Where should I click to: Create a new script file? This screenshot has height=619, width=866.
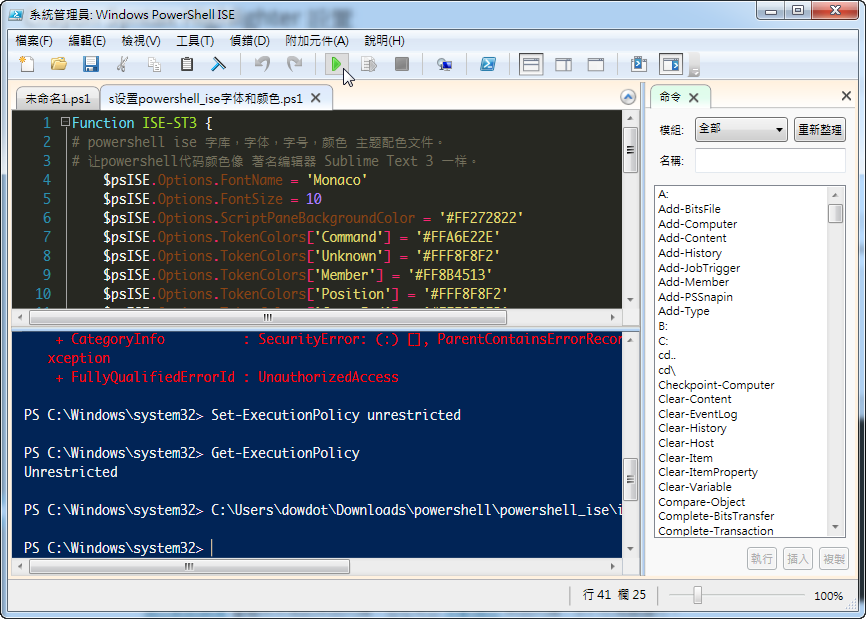[x=27, y=64]
